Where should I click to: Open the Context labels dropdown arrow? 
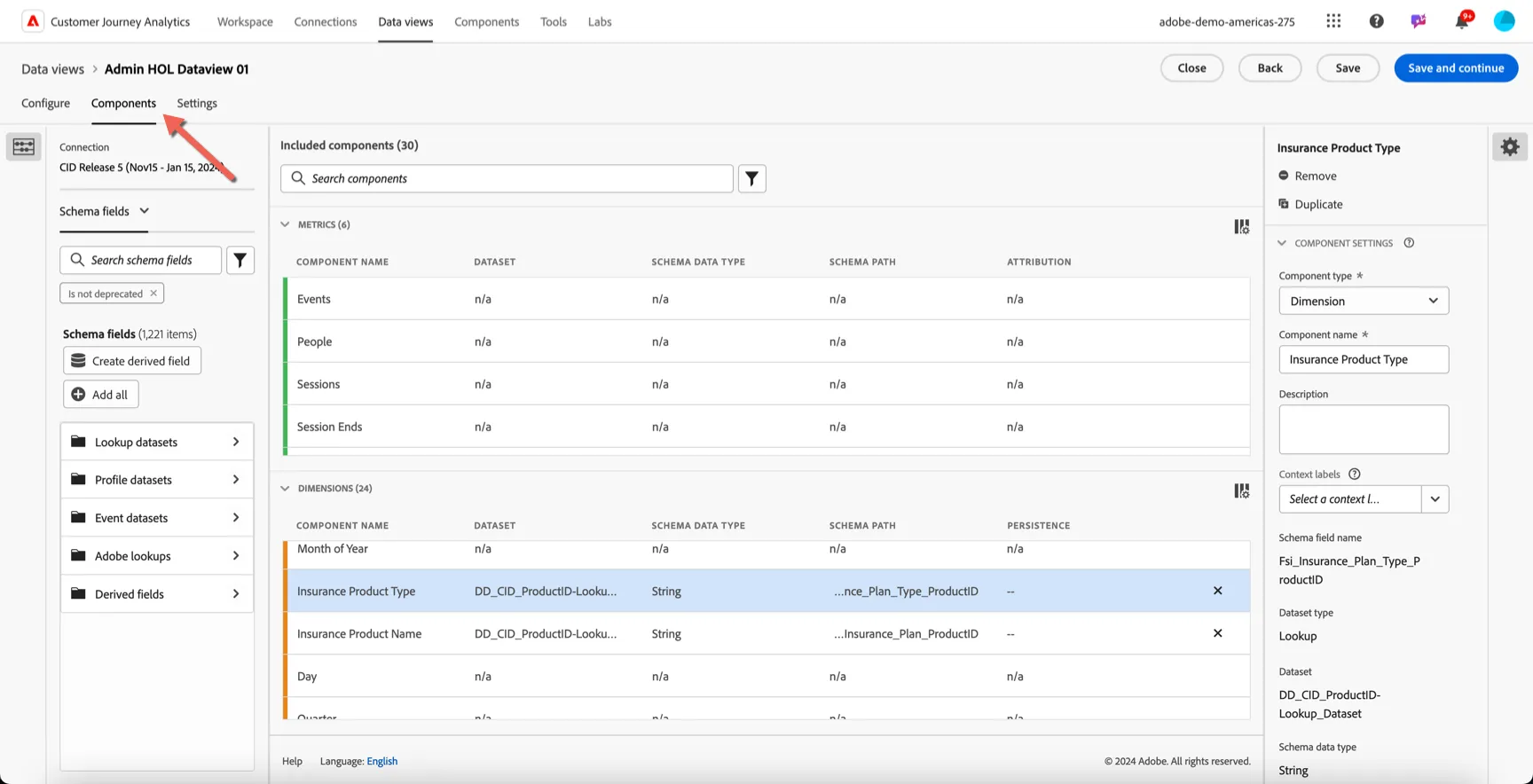click(x=1435, y=499)
